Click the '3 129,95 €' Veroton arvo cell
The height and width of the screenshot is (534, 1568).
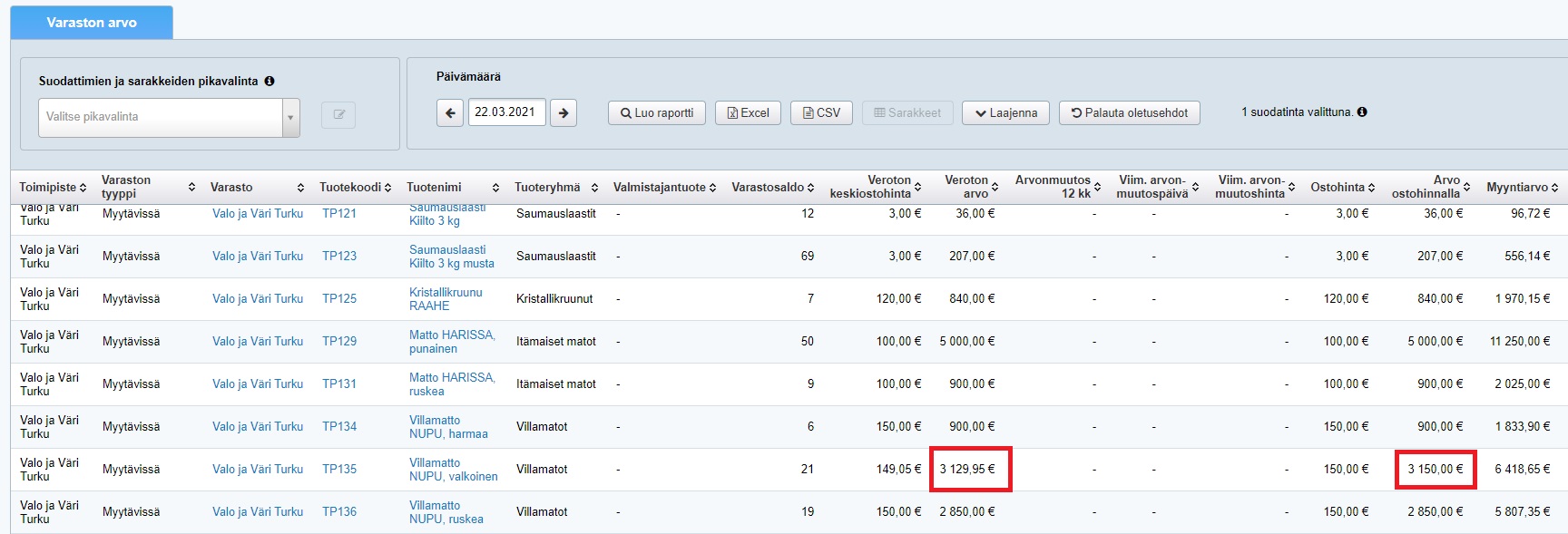(967, 470)
